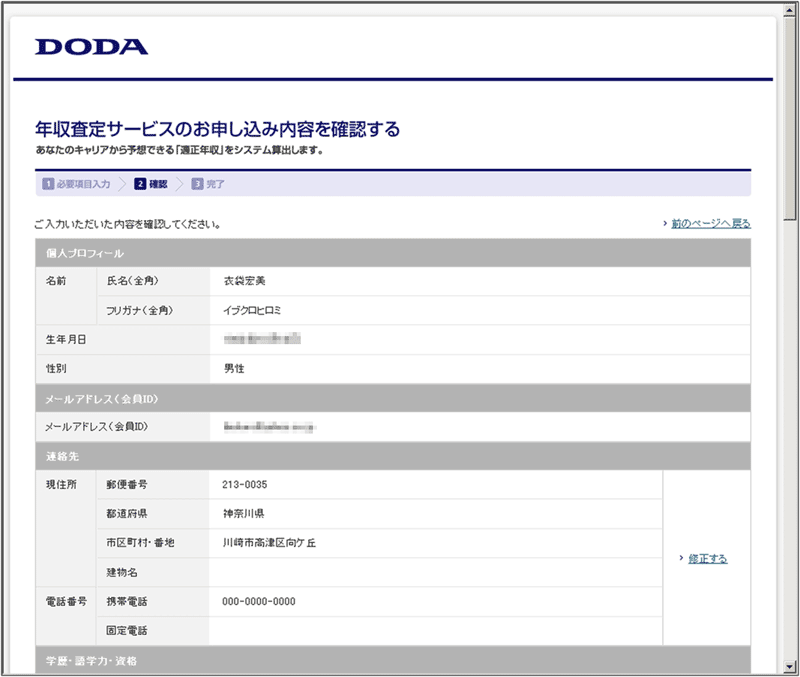Viewport: 800px width, 677px height.
Task: Click the vertical scrollbar thumb
Action: [790, 110]
